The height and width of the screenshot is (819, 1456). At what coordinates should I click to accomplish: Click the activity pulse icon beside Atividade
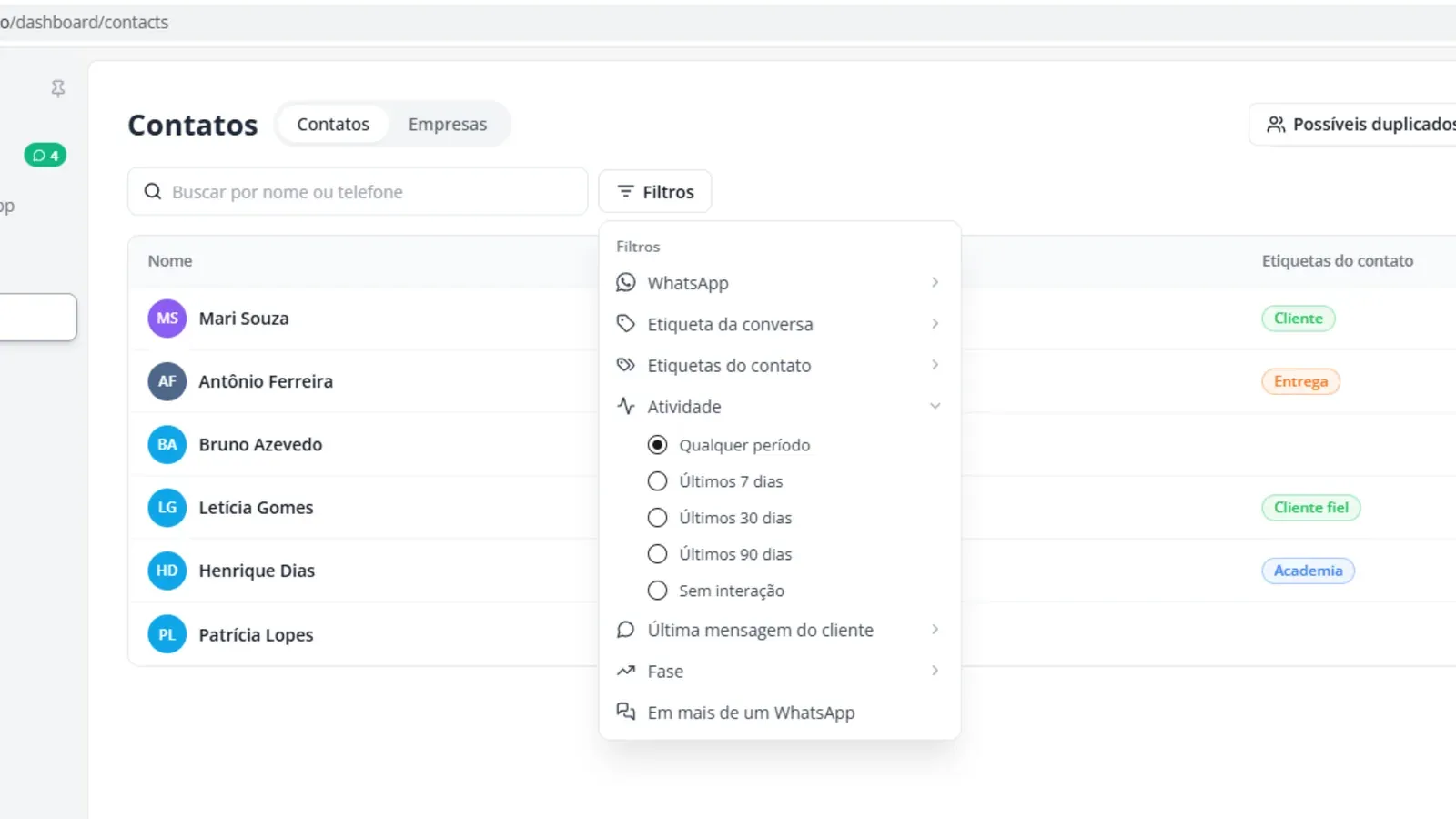(626, 406)
